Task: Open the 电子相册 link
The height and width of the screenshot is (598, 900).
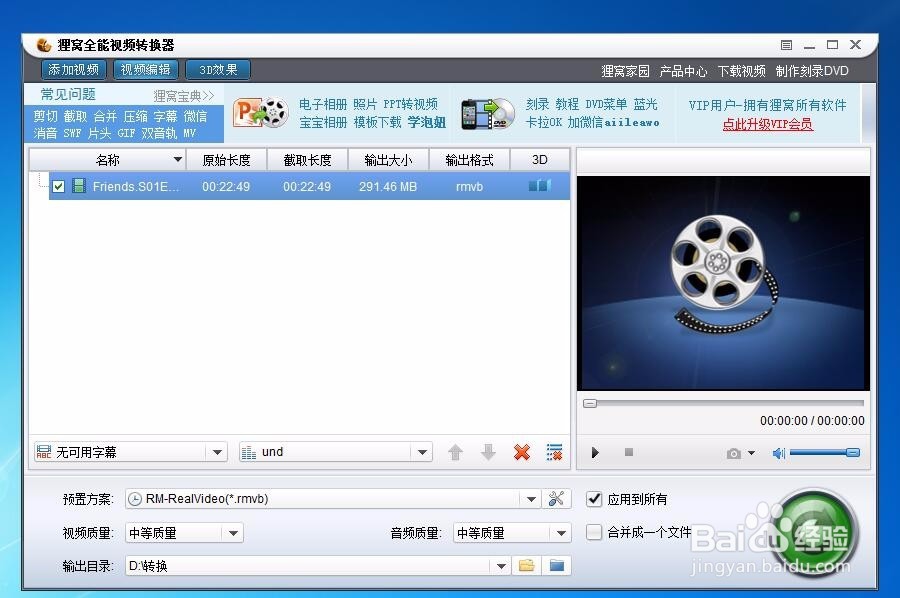Action: pos(323,104)
